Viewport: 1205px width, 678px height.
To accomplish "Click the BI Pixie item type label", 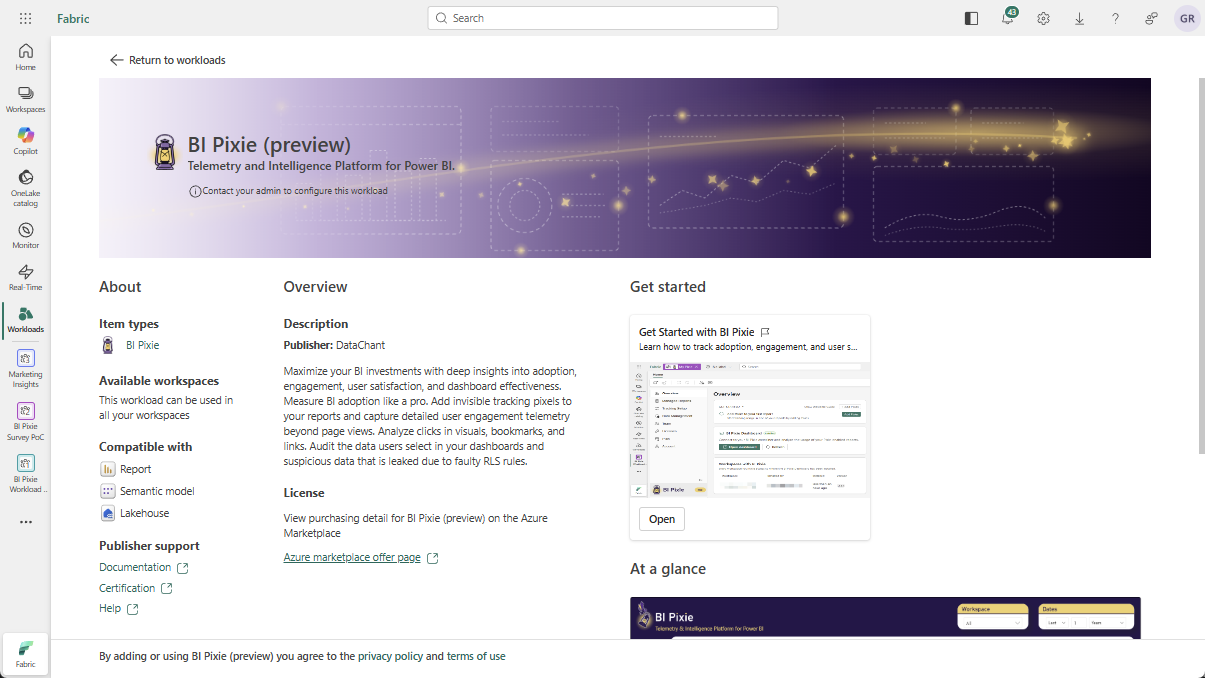I will 142,345.
